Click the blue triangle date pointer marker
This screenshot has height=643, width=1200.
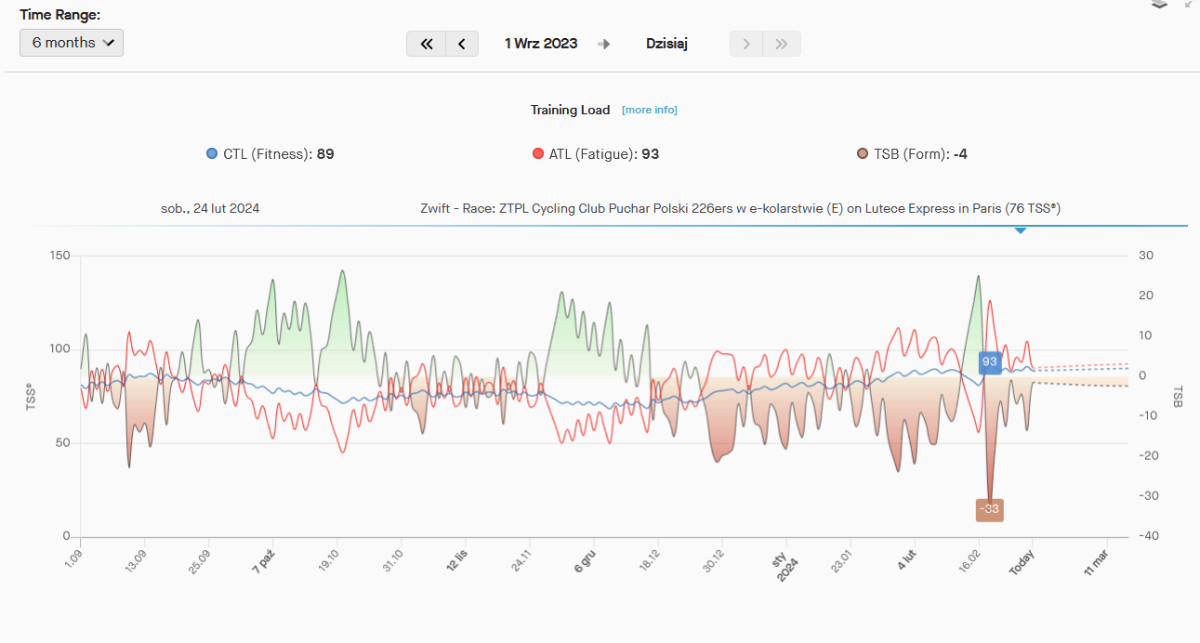[1020, 231]
